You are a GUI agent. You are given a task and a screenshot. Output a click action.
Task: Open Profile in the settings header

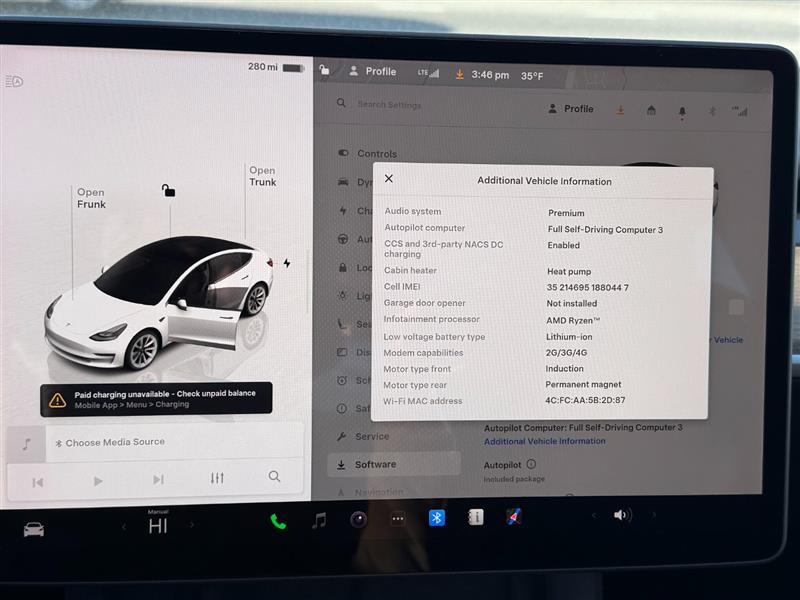point(571,109)
